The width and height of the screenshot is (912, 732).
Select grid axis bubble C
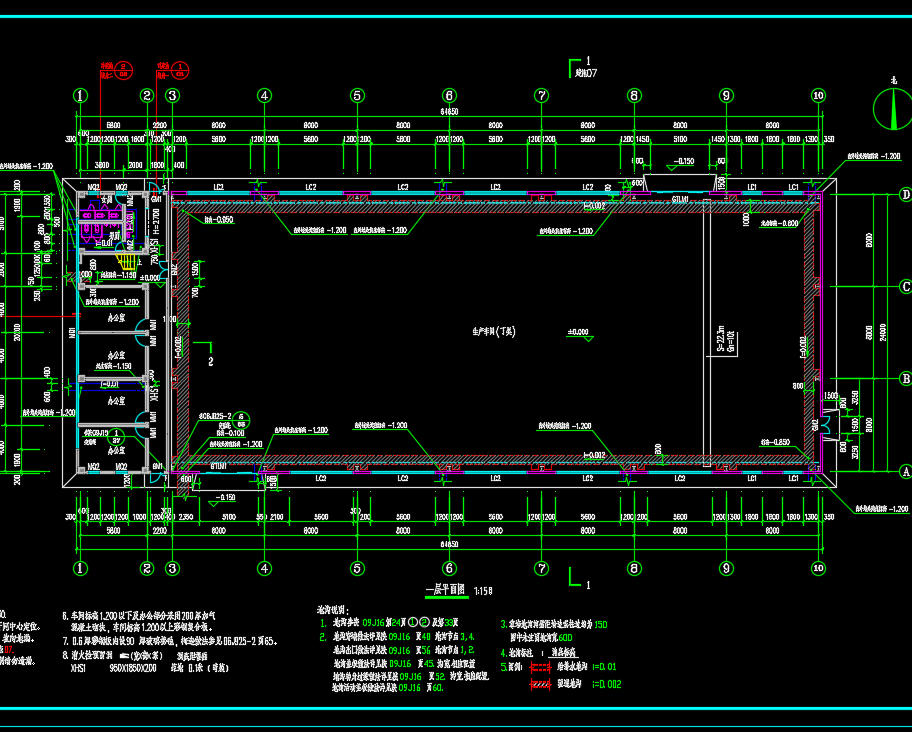pyautogui.click(x=906, y=287)
